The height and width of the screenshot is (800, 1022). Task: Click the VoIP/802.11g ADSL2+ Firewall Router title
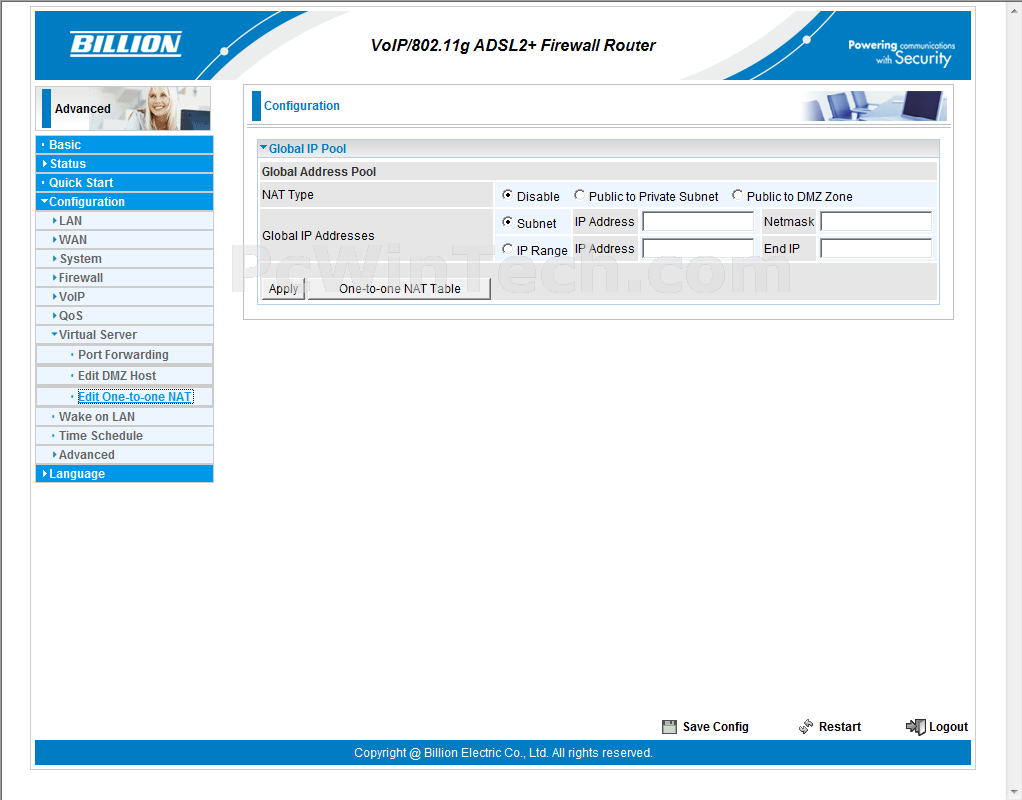pyautogui.click(x=513, y=45)
